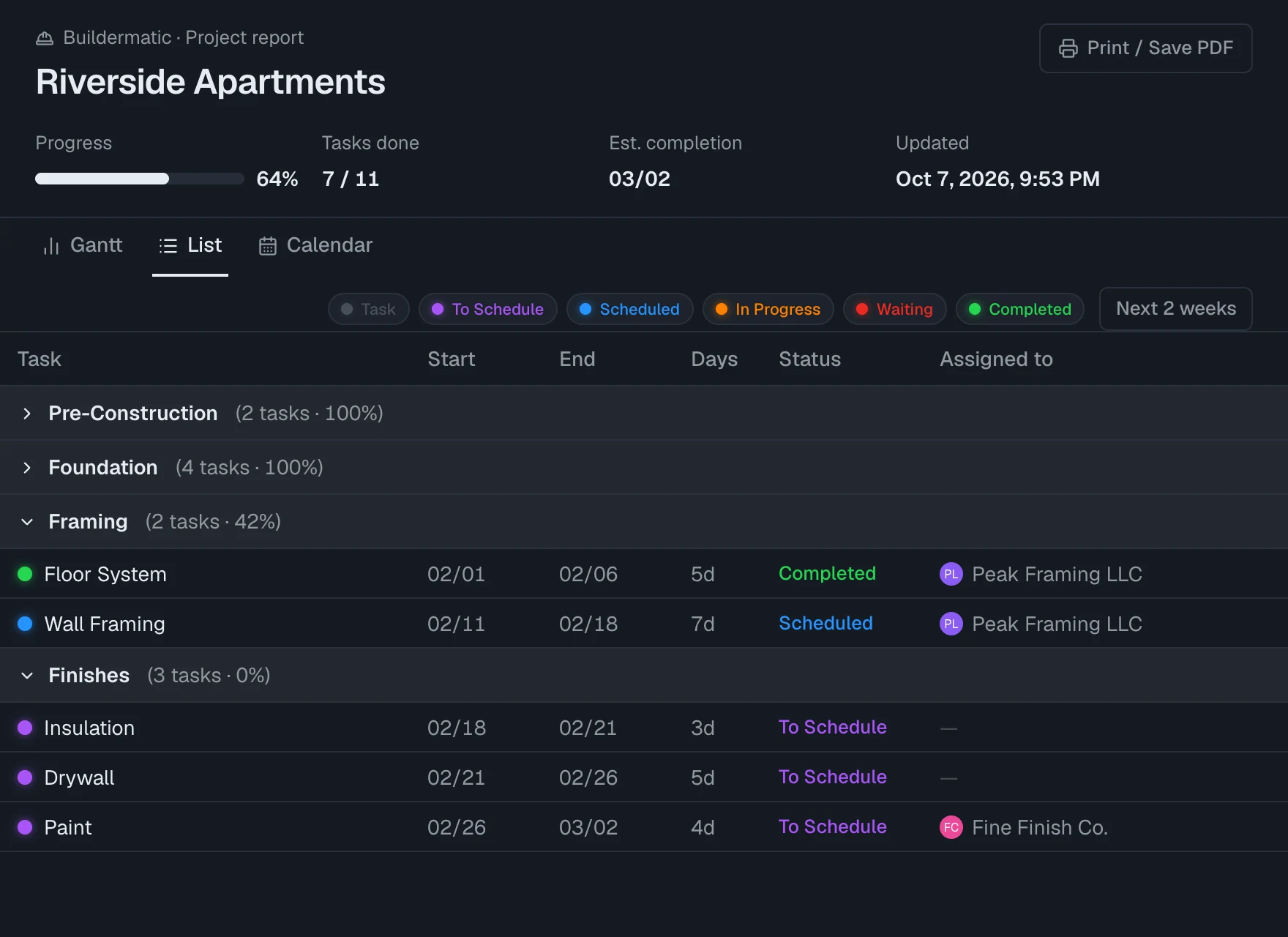Switch to the Gantt view tab

83,246
